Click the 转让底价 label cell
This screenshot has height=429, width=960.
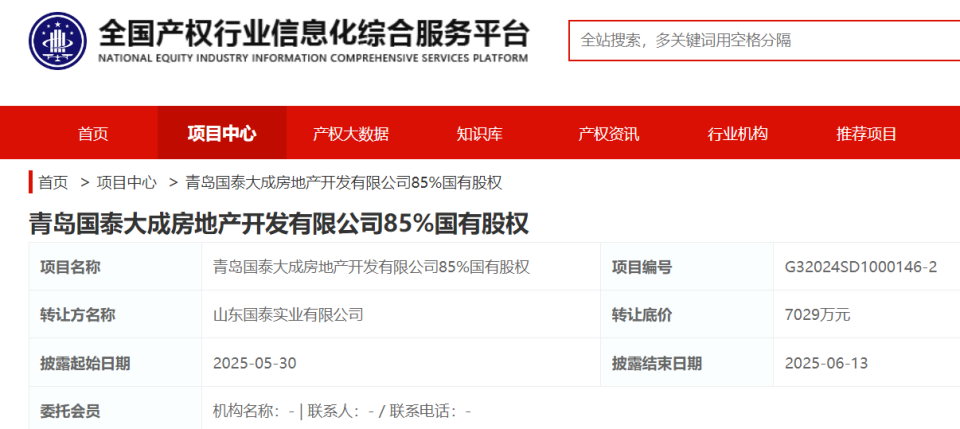coord(687,315)
